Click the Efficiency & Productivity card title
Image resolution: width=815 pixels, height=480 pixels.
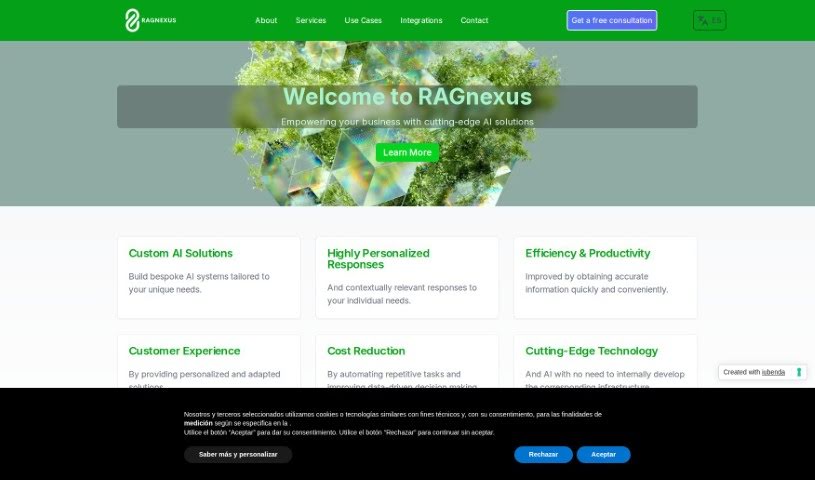tap(588, 253)
